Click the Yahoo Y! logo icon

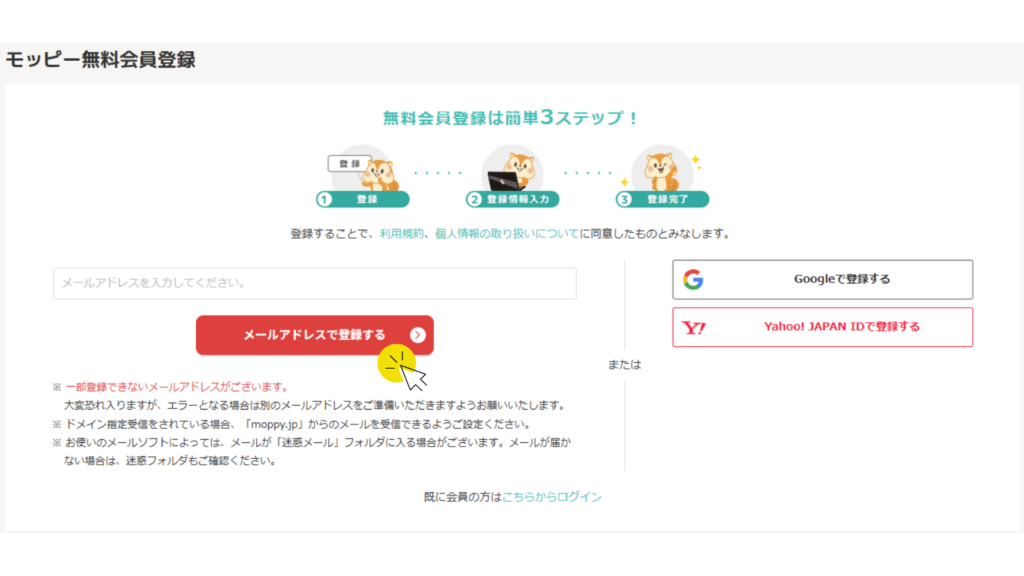694,327
